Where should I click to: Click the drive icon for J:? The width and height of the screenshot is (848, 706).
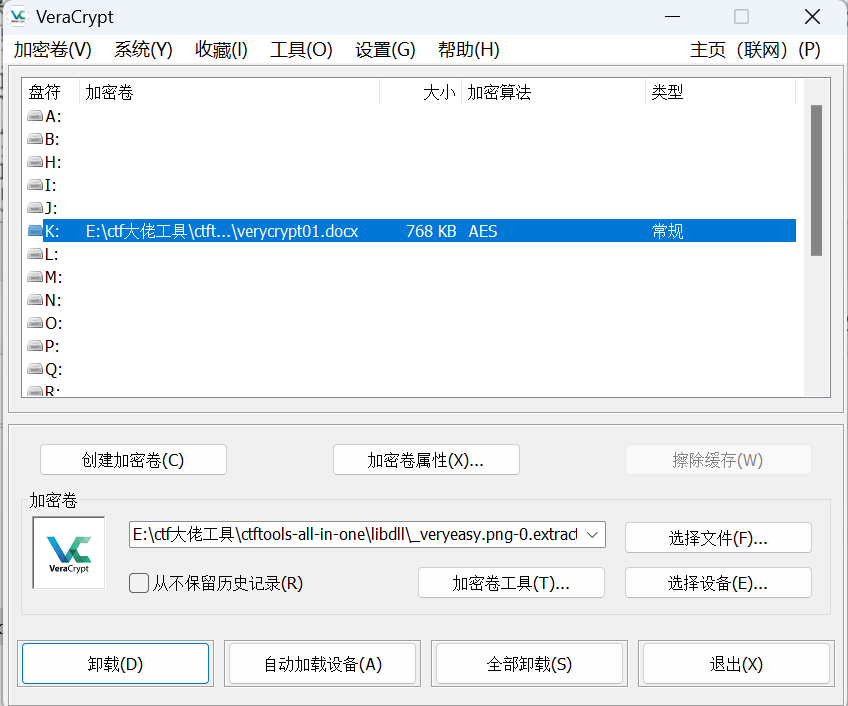pos(35,208)
